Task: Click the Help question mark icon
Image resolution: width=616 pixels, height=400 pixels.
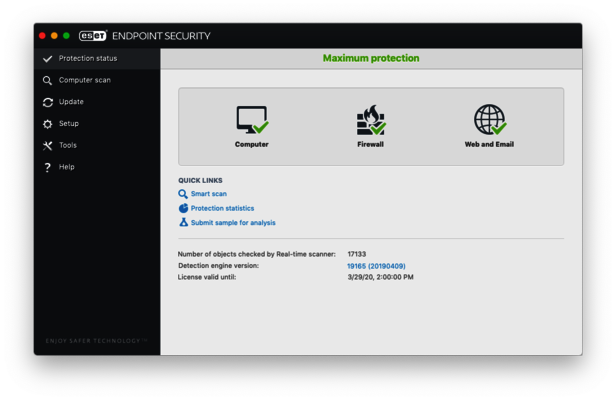Action: [x=47, y=168]
